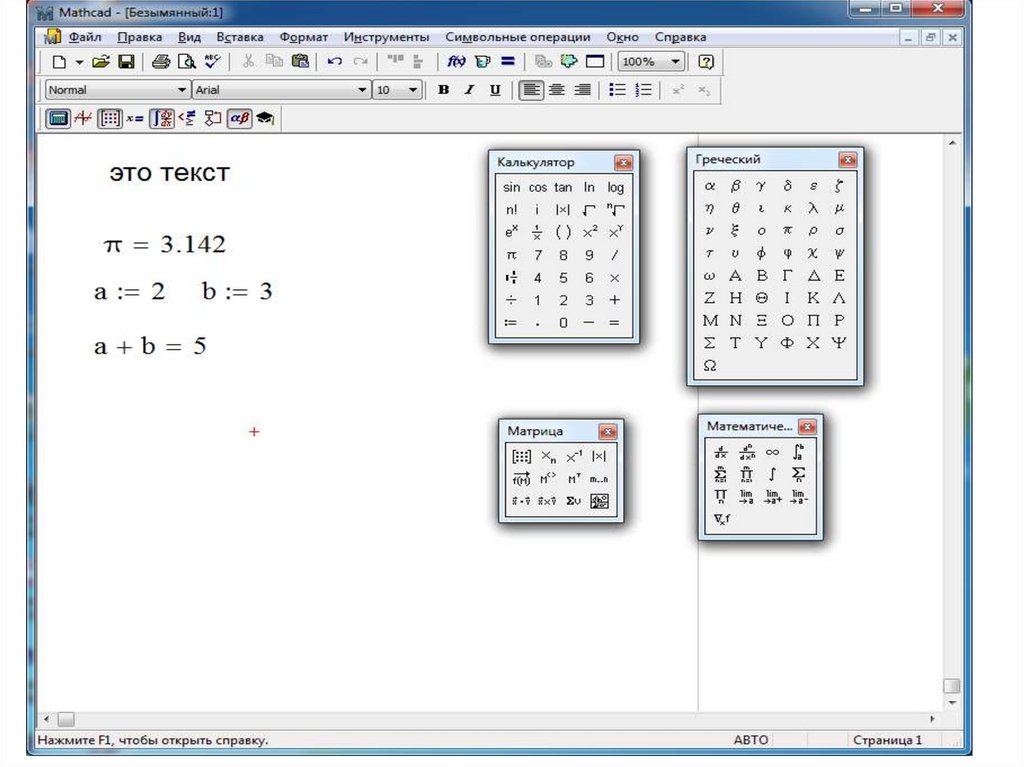Screen dimensions: 1024x767
Task: Open the Graph palette button
Action: [x=83, y=118]
